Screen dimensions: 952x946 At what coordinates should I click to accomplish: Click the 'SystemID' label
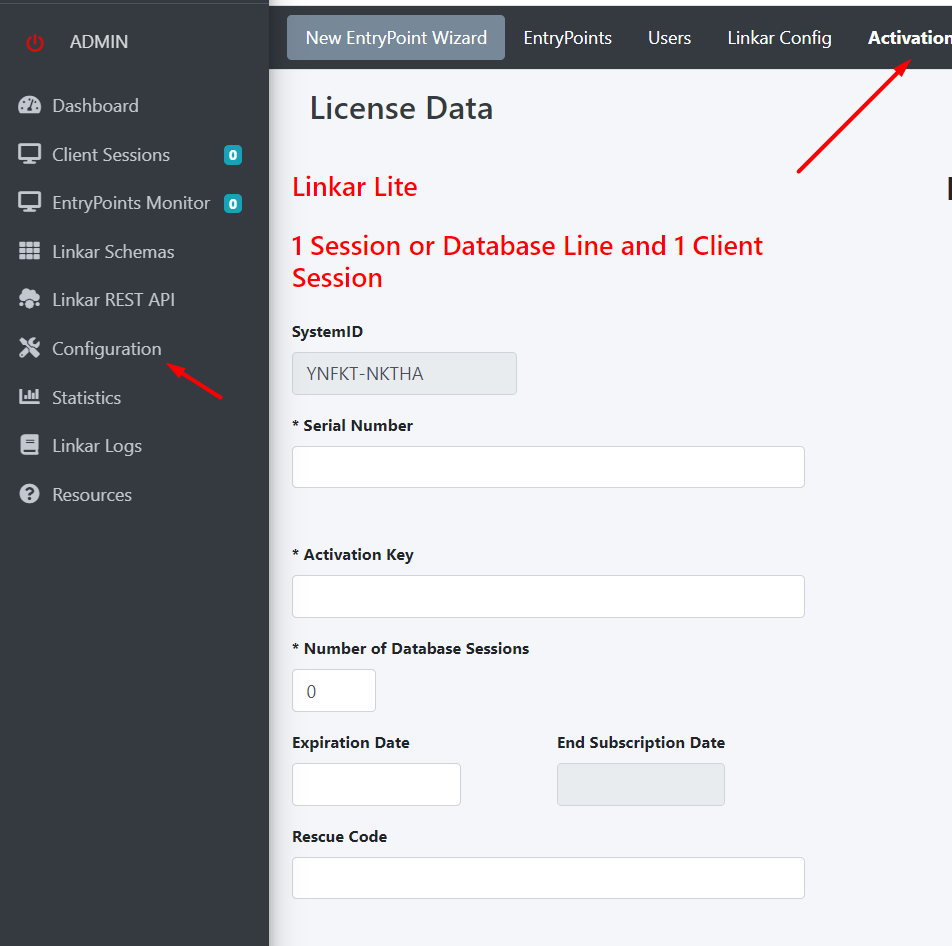click(327, 332)
